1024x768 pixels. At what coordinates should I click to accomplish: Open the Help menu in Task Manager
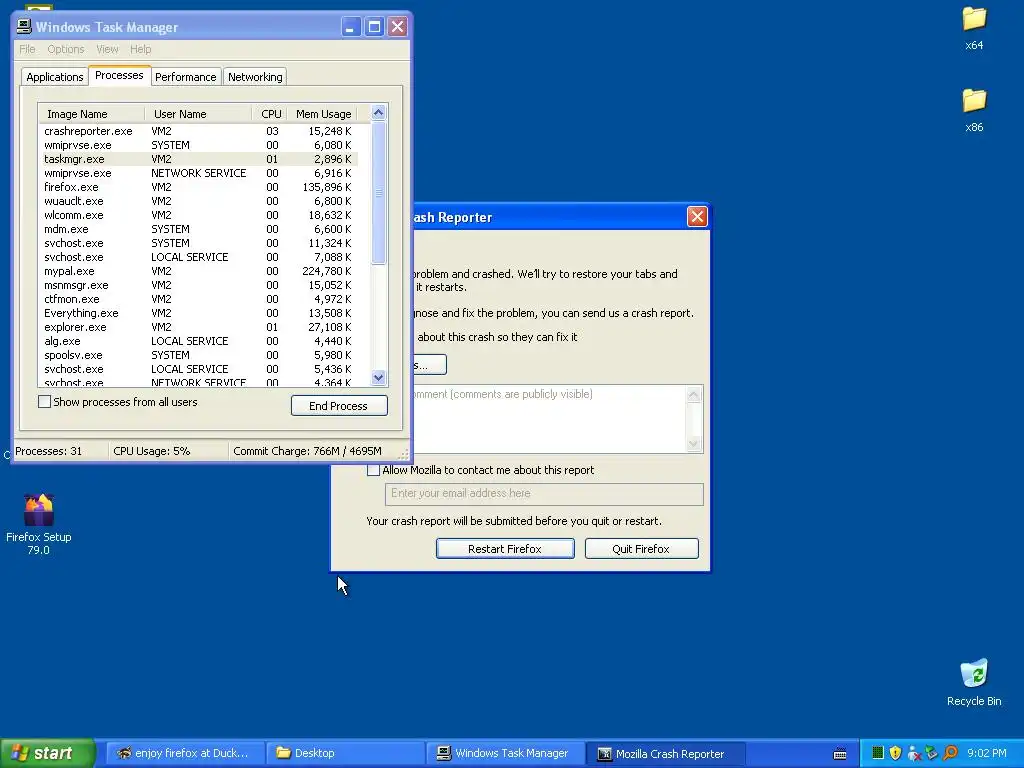click(x=140, y=49)
